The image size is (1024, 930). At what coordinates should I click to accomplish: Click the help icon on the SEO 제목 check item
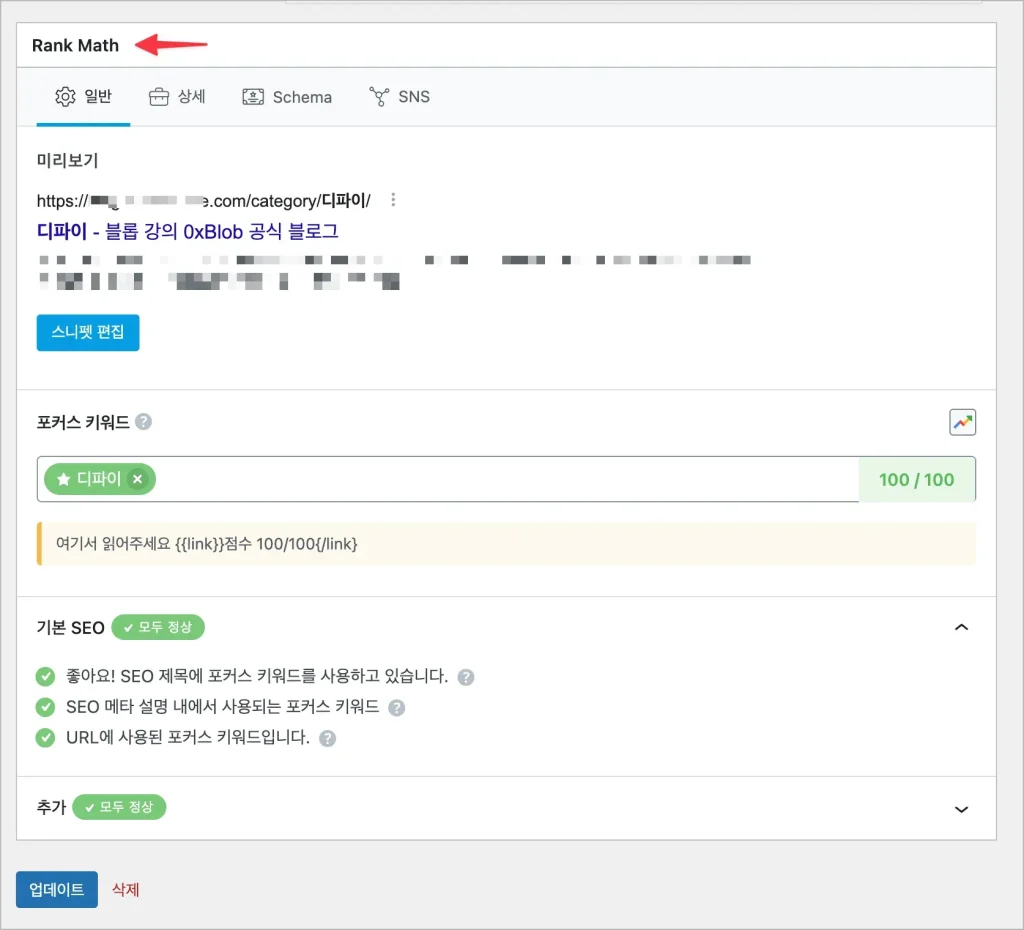464,677
